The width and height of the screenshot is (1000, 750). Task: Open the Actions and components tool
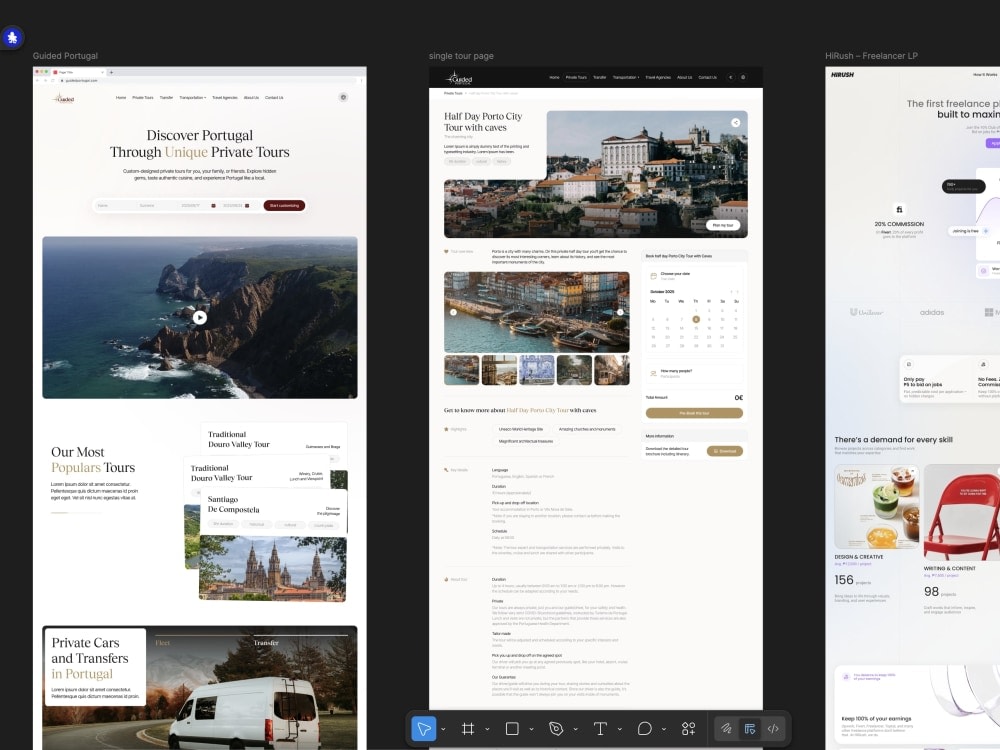coord(688,728)
